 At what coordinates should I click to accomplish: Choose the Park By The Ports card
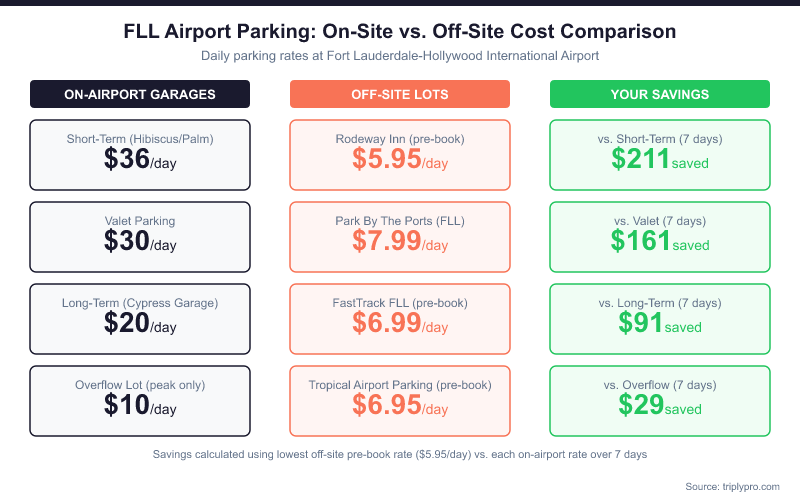400,237
